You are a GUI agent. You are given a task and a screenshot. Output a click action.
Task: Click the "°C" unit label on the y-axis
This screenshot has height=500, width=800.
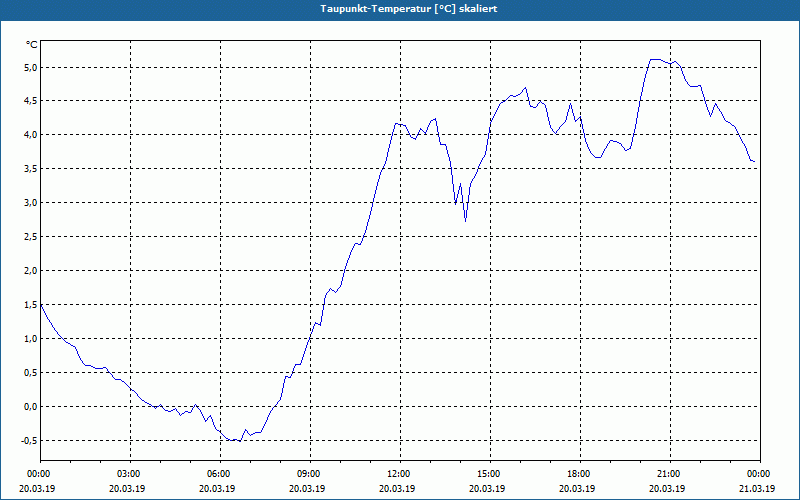pos(32,45)
